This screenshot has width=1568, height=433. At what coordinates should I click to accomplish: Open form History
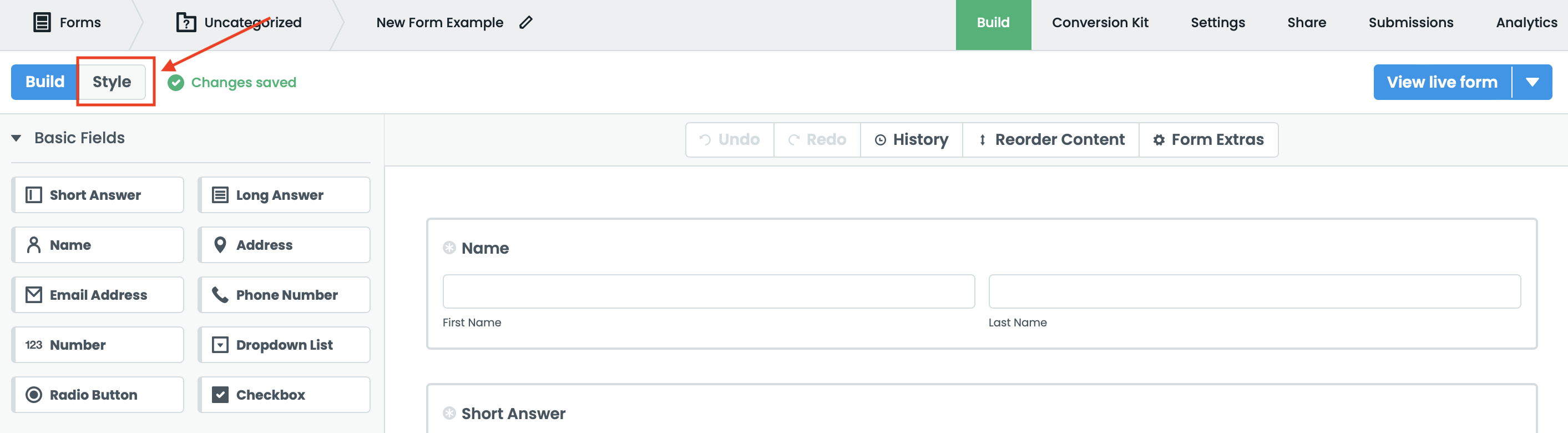point(911,140)
